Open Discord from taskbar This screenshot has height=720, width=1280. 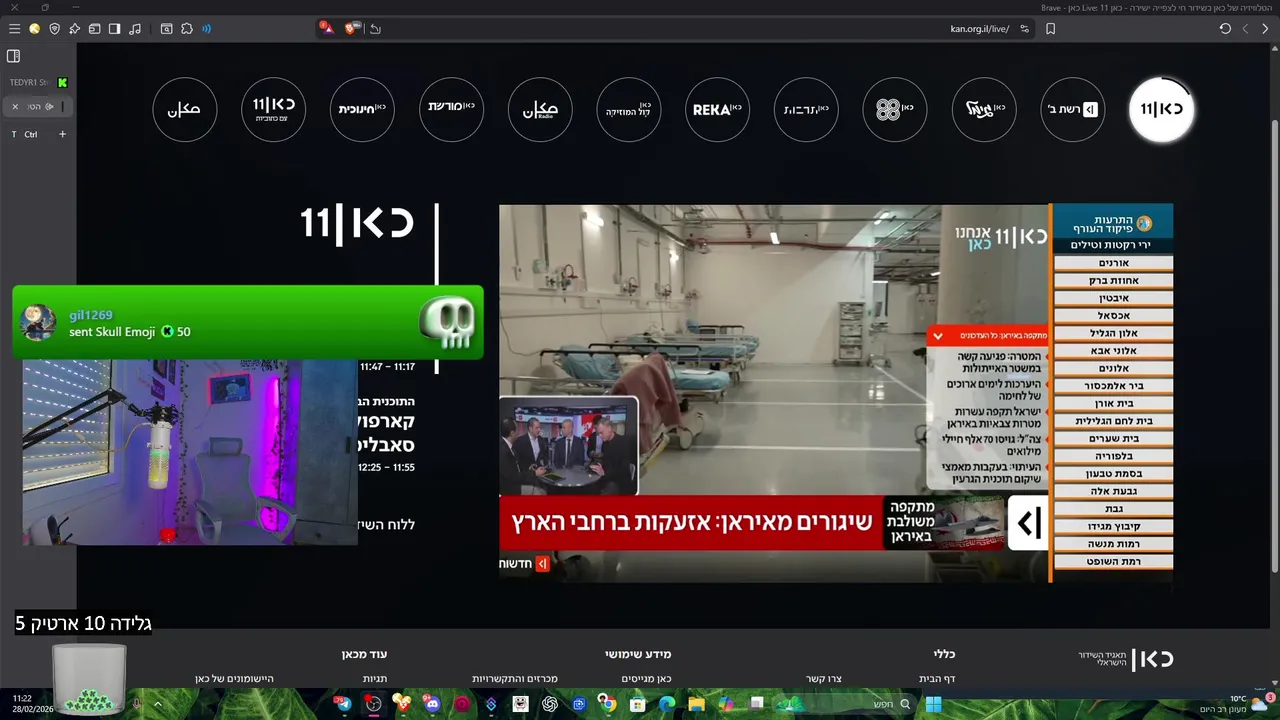click(432, 704)
